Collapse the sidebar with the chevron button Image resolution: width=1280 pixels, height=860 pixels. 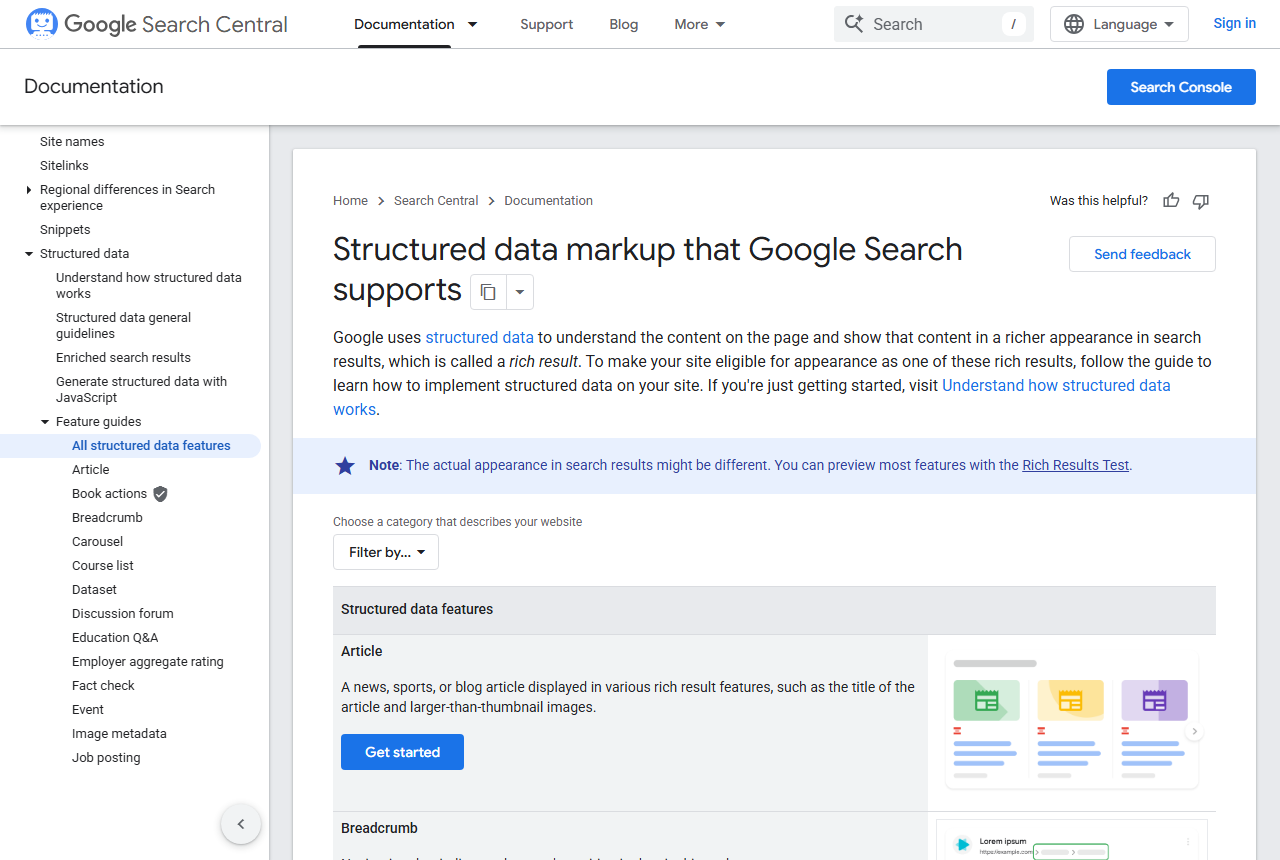[241, 825]
